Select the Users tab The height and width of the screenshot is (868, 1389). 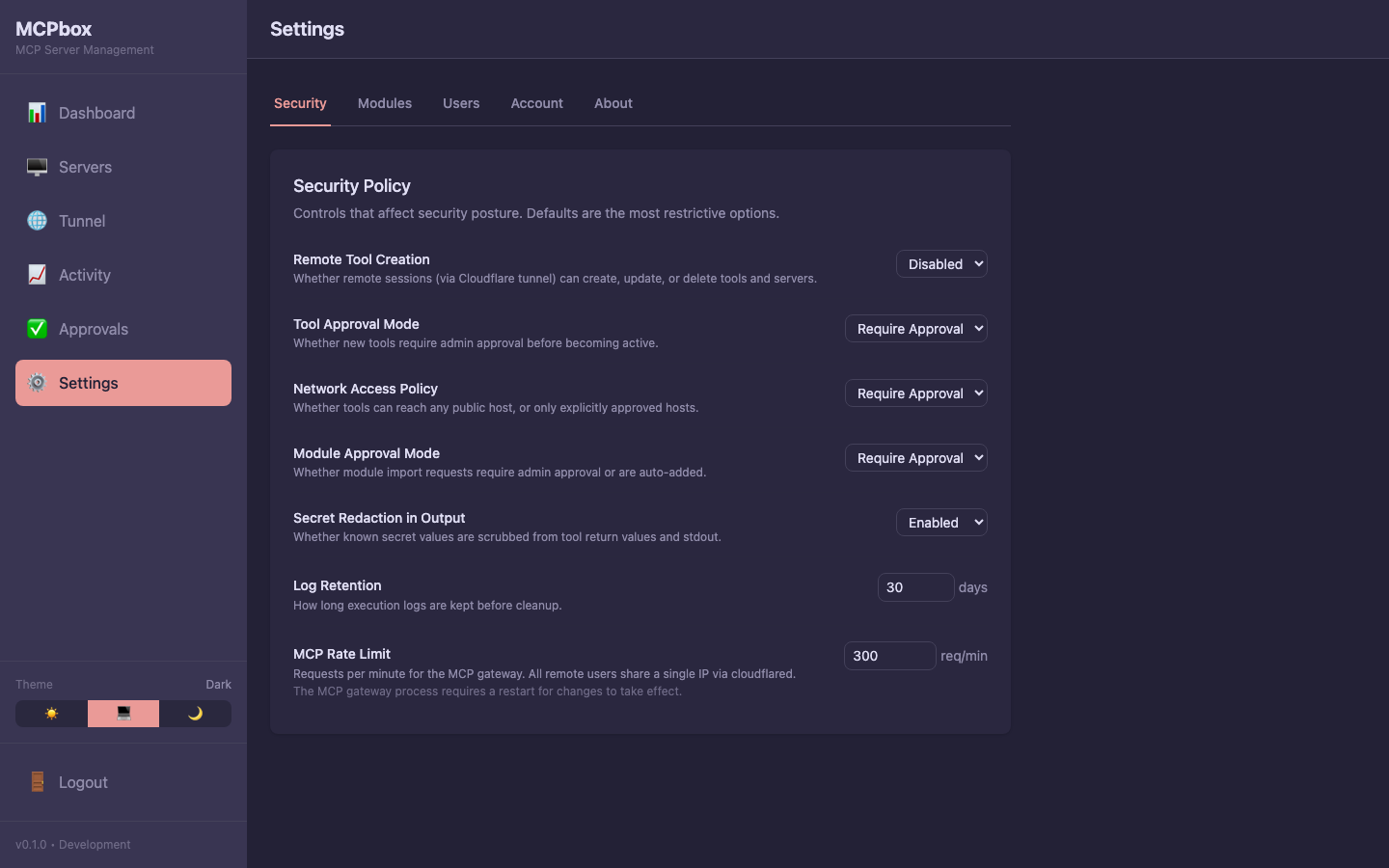pyautogui.click(x=461, y=103)
